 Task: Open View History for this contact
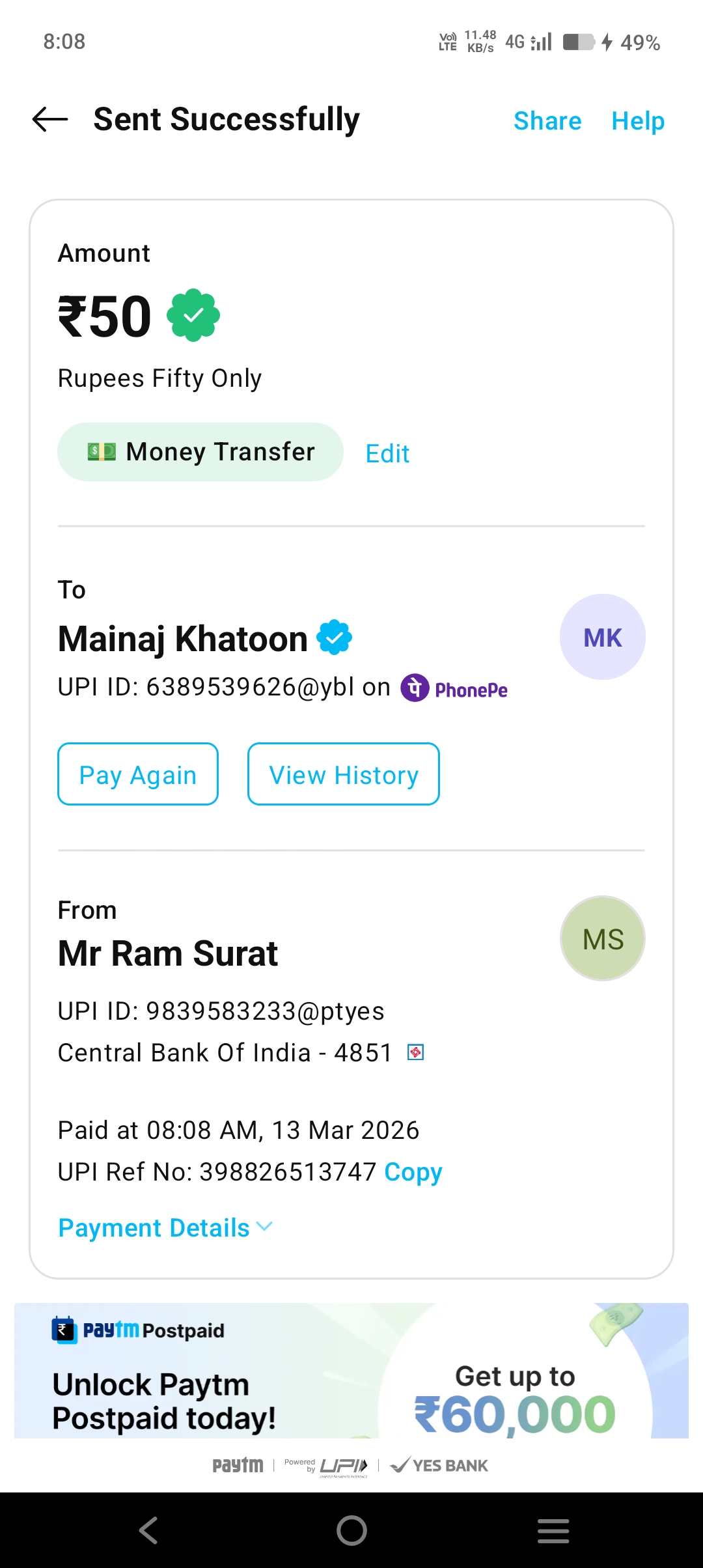[343, 774]
